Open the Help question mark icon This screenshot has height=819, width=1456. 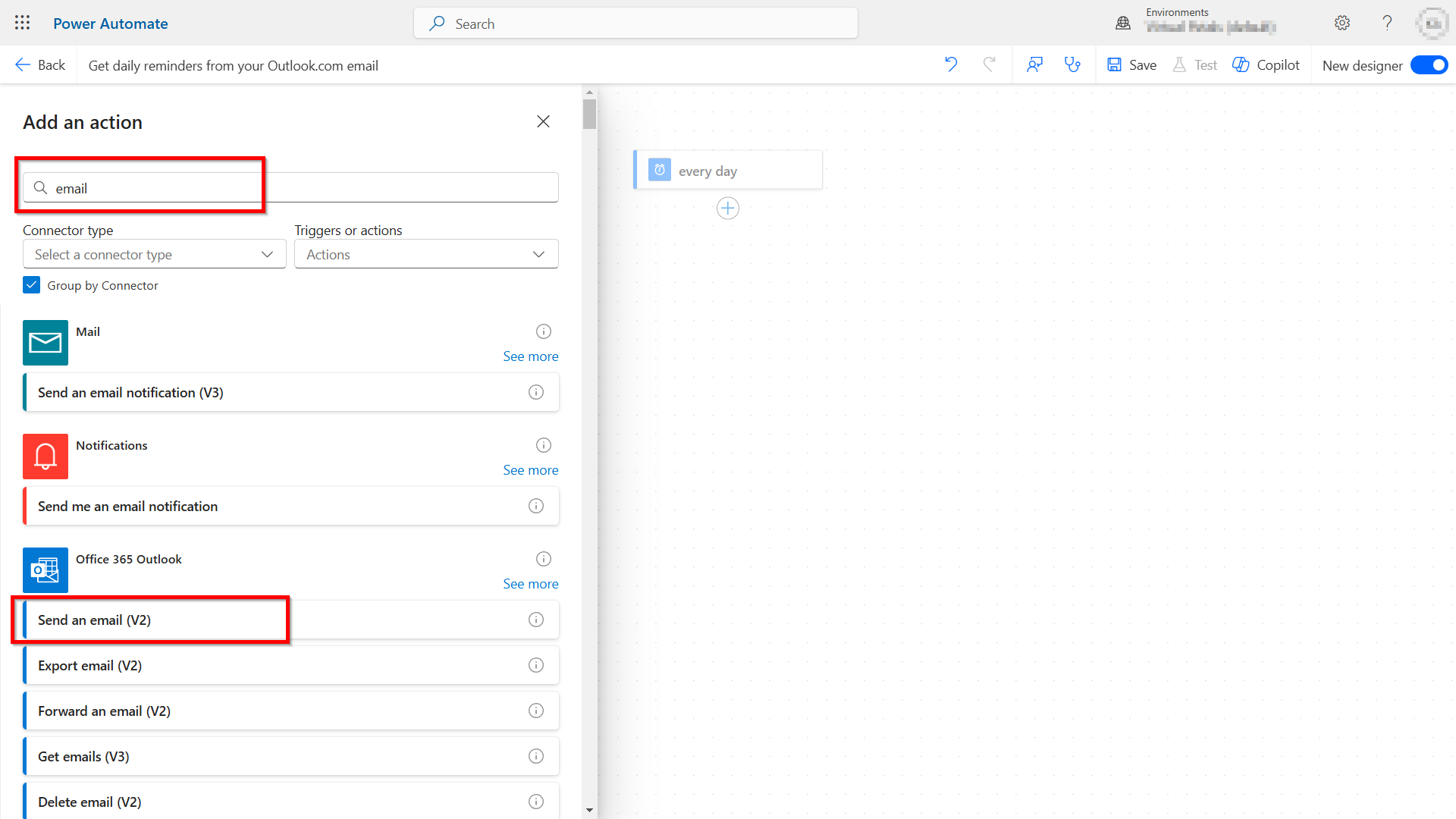pos(1387,23)
